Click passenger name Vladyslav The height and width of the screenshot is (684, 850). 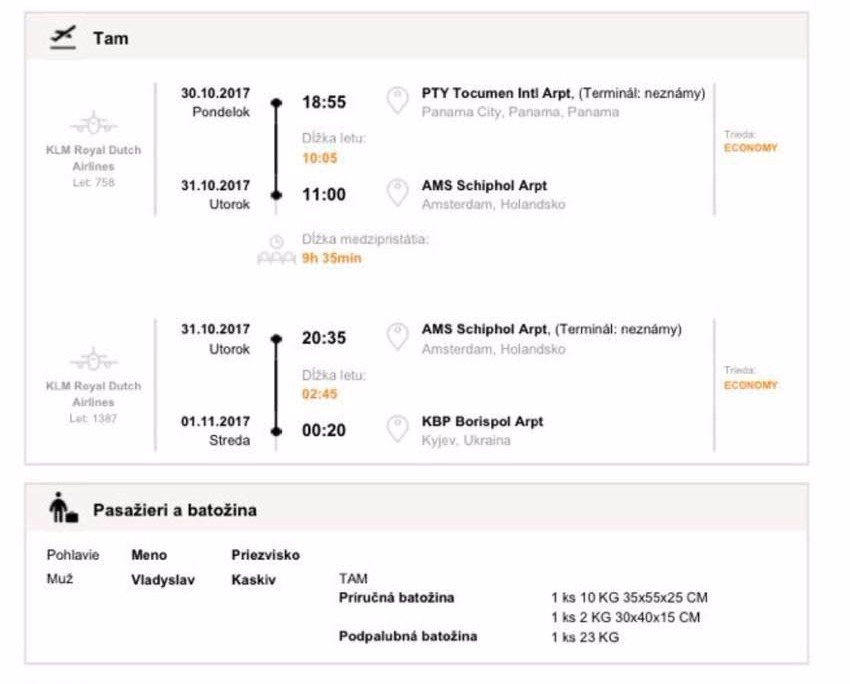163,579
